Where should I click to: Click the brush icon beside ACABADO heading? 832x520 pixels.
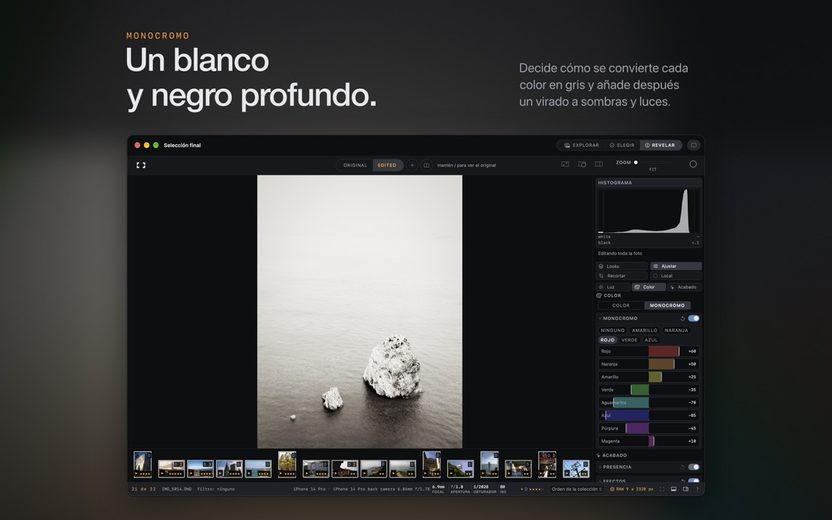(x=599, y=455)
